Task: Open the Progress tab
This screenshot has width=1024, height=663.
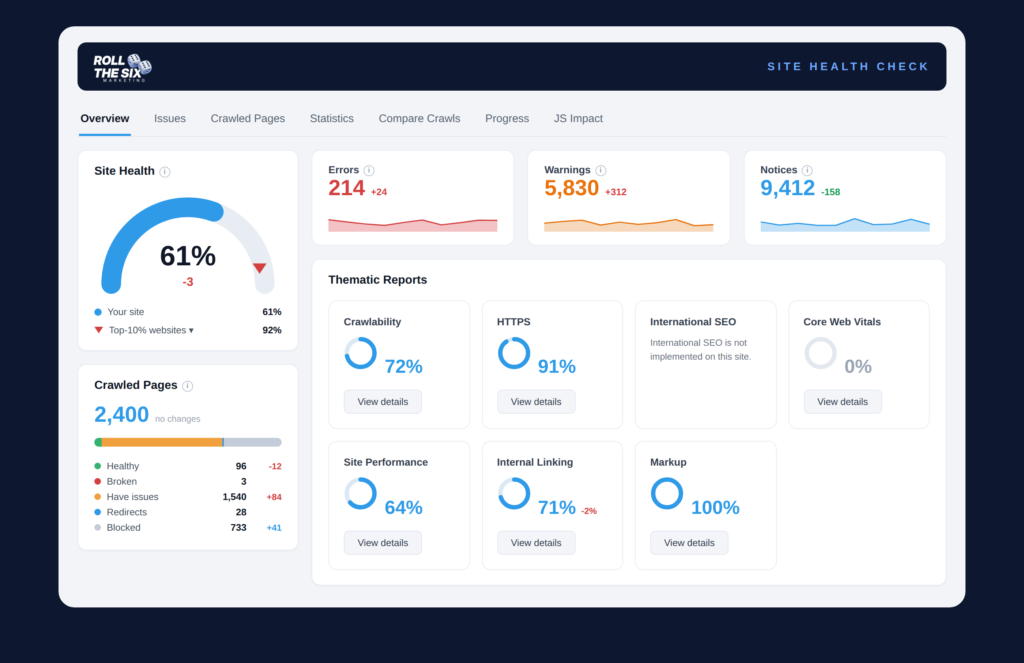Action: (x=507, y=119)
